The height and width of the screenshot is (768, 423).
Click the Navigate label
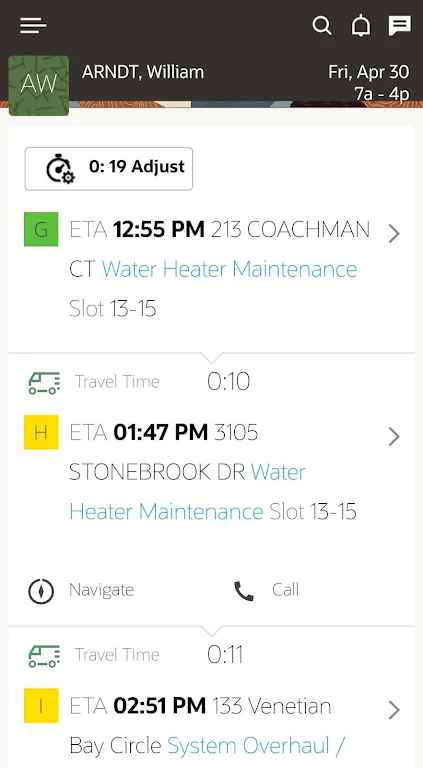point(101,590)
